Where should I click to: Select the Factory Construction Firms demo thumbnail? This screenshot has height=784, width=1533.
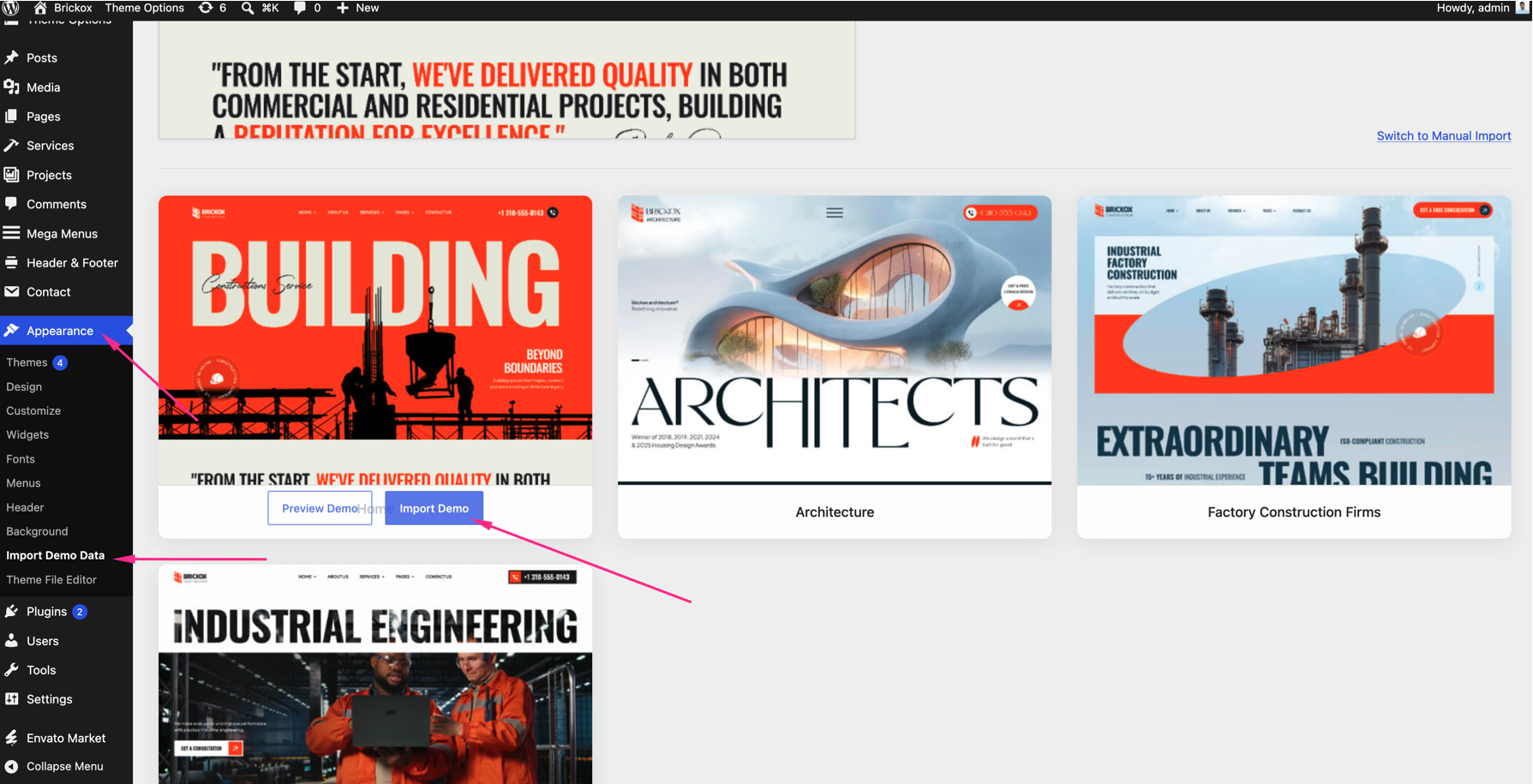1294,340
